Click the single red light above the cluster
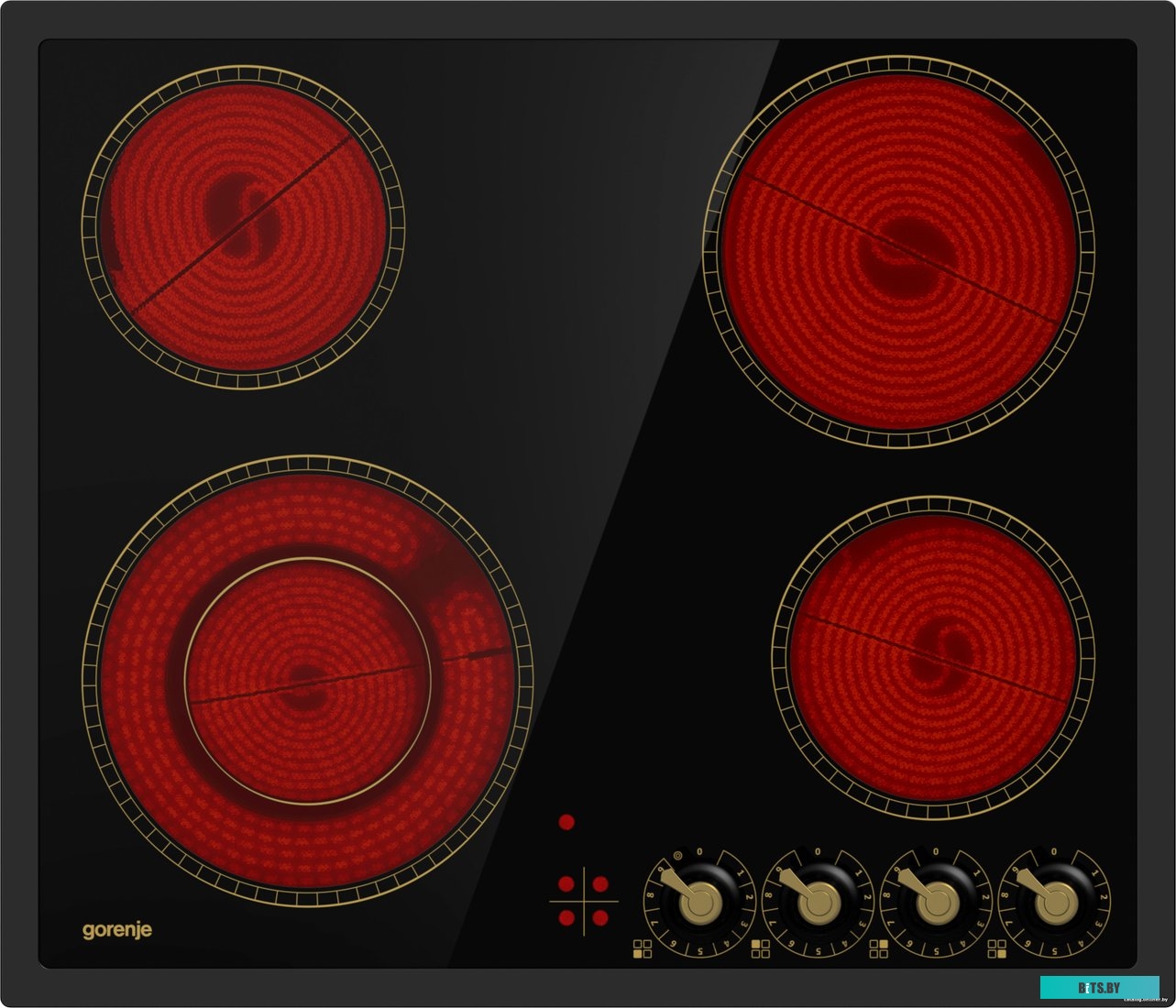 click(566, 822)
